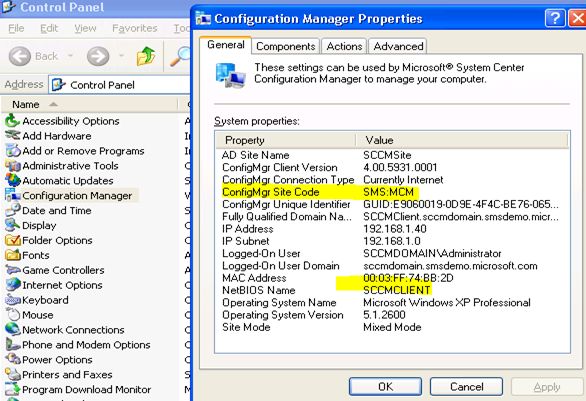Viewport: 586px width, 401px height.
Task: Click the Currently Internet connection value
Action: point(403,180)
